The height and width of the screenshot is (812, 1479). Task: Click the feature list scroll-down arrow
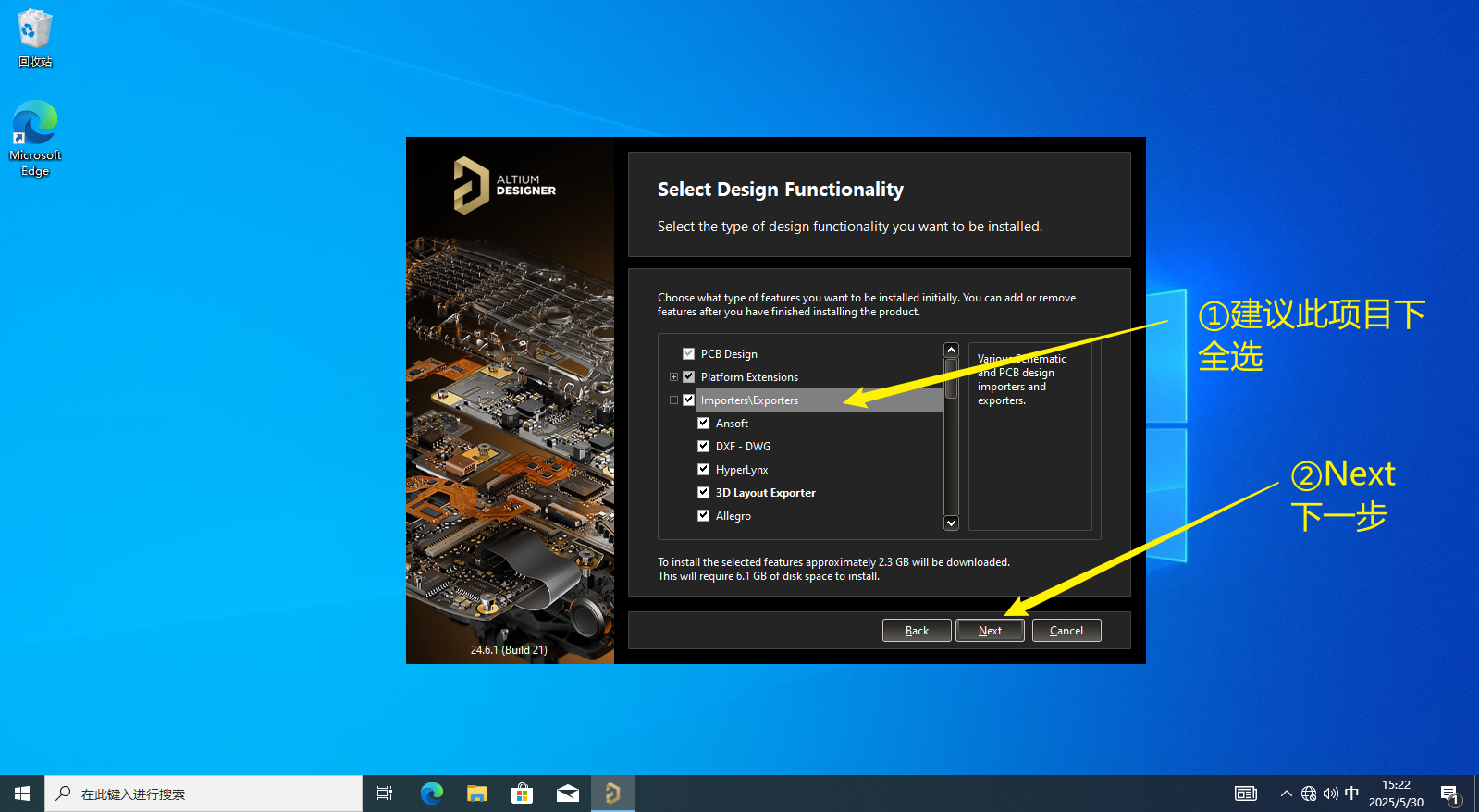coord(951,523)
